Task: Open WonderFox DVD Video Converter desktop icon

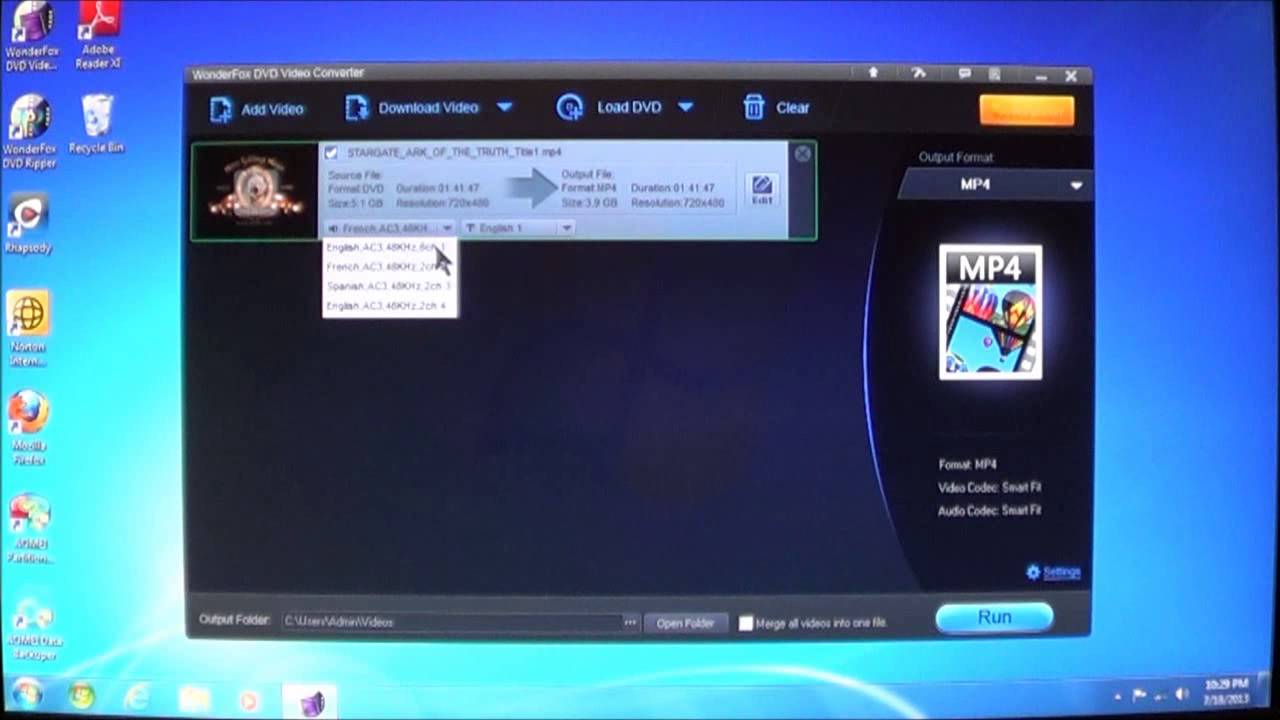Action: (x=30, y=38)
